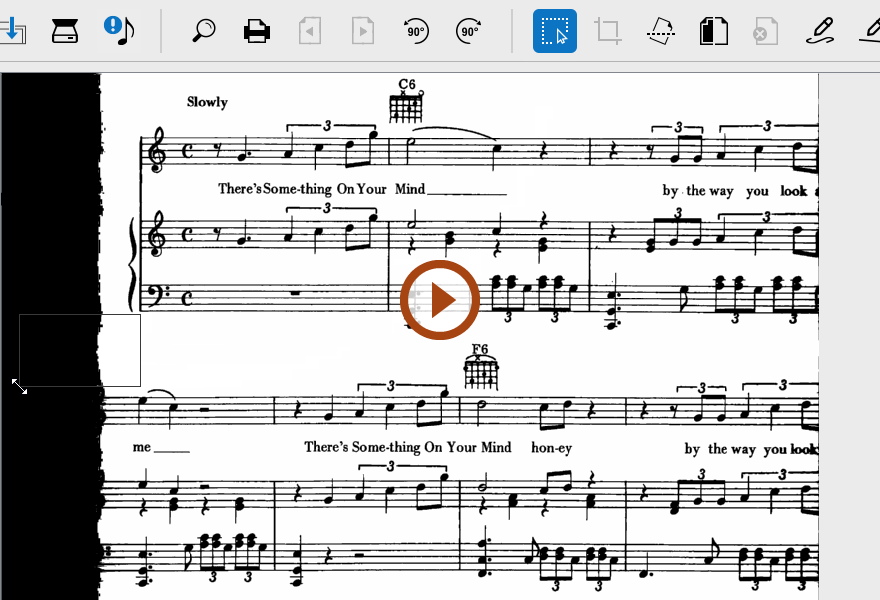
Task: Rotate the page 90° counterclockwise
Action: [x=416, y=31]
